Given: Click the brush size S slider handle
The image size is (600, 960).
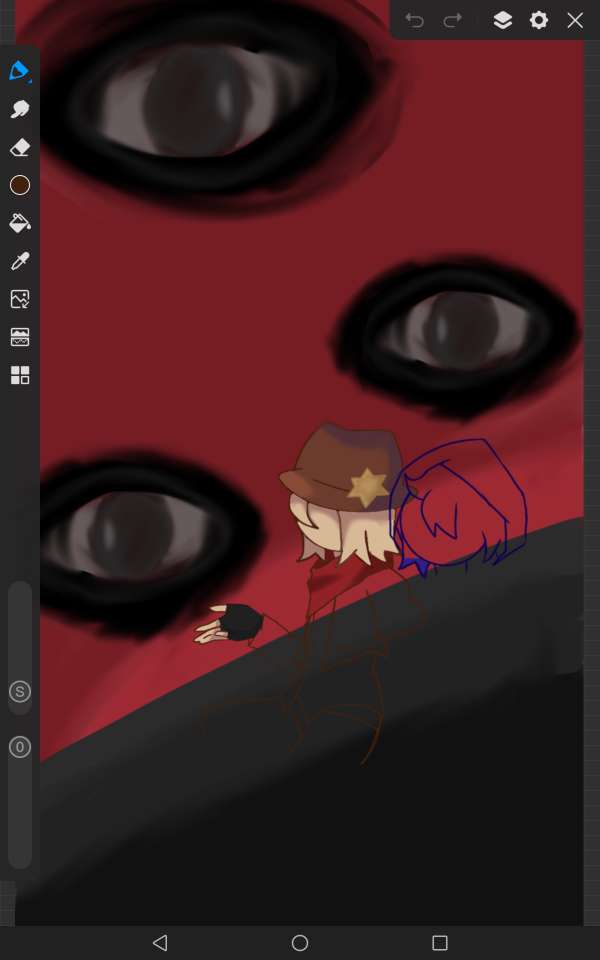Looking at the screenshot, I should coord(20,692).
